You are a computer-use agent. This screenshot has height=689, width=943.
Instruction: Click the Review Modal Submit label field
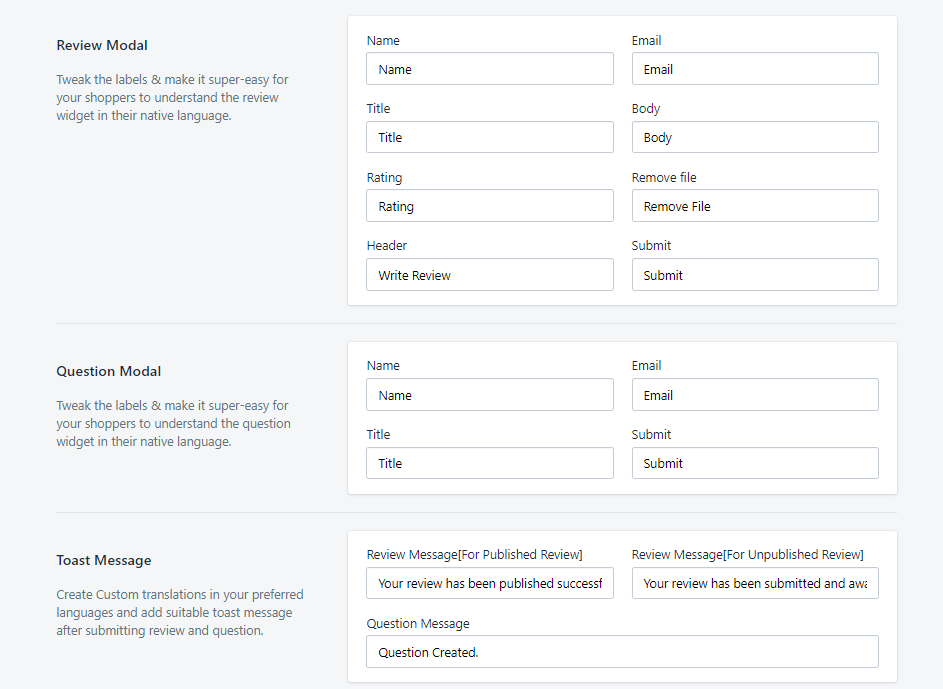755,275
